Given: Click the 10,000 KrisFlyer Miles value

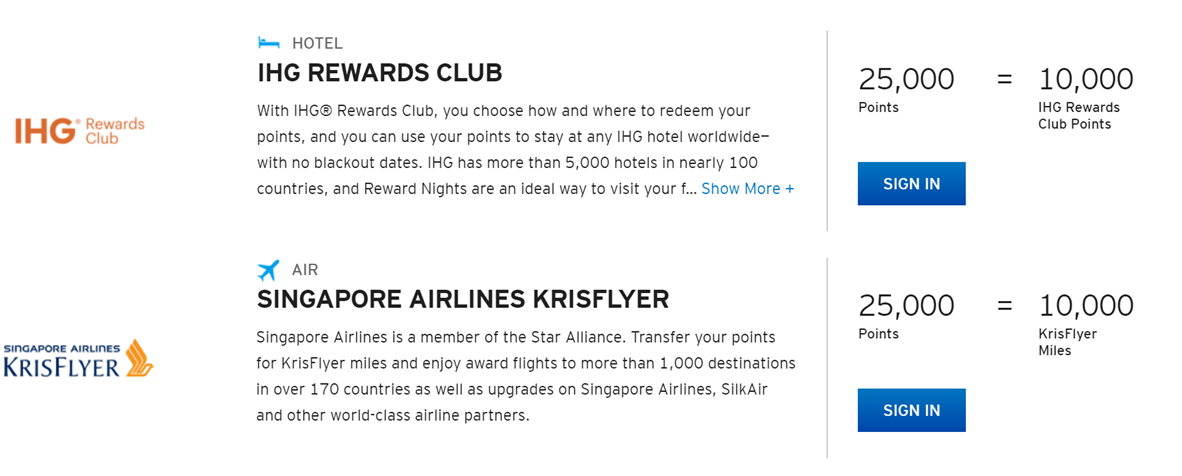Looking at the screenshot, I should (x=1085, y=305).
